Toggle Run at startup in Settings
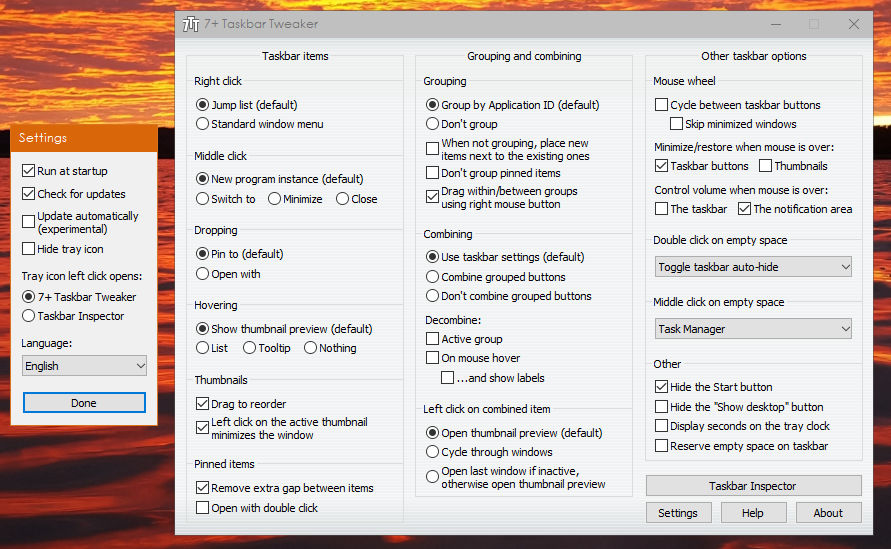This screenshot has height=549, width=891. (65, 170)
